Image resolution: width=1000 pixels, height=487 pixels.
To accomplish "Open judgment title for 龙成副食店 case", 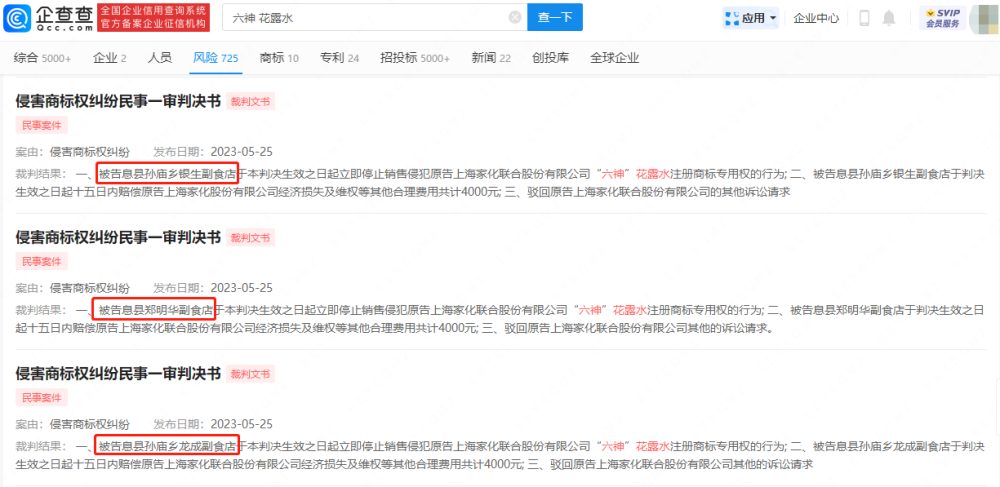I will [118, 374].
